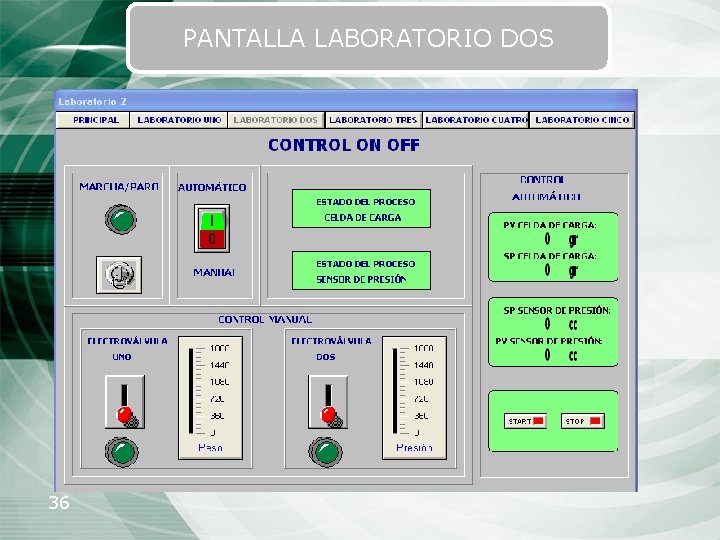Flip the AUTOMÁTICO/MANUAL rocker switch
The width and height of the screenshot is (720, 540).
212,229
